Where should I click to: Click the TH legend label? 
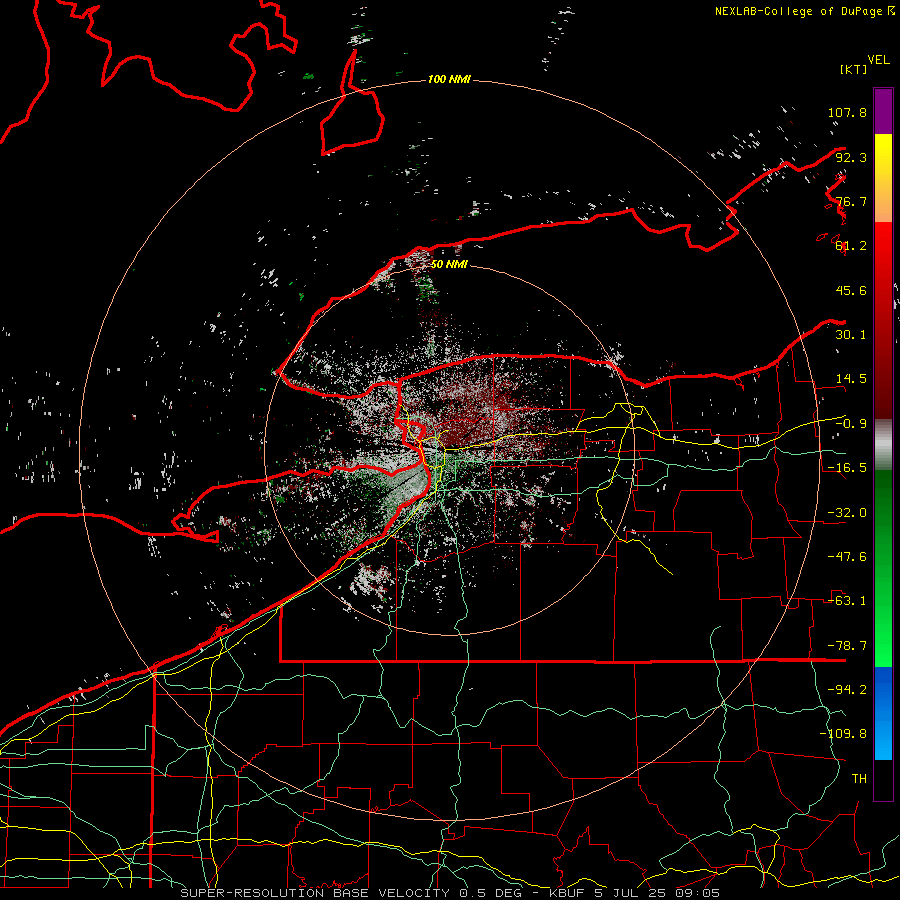coord(859,779)
